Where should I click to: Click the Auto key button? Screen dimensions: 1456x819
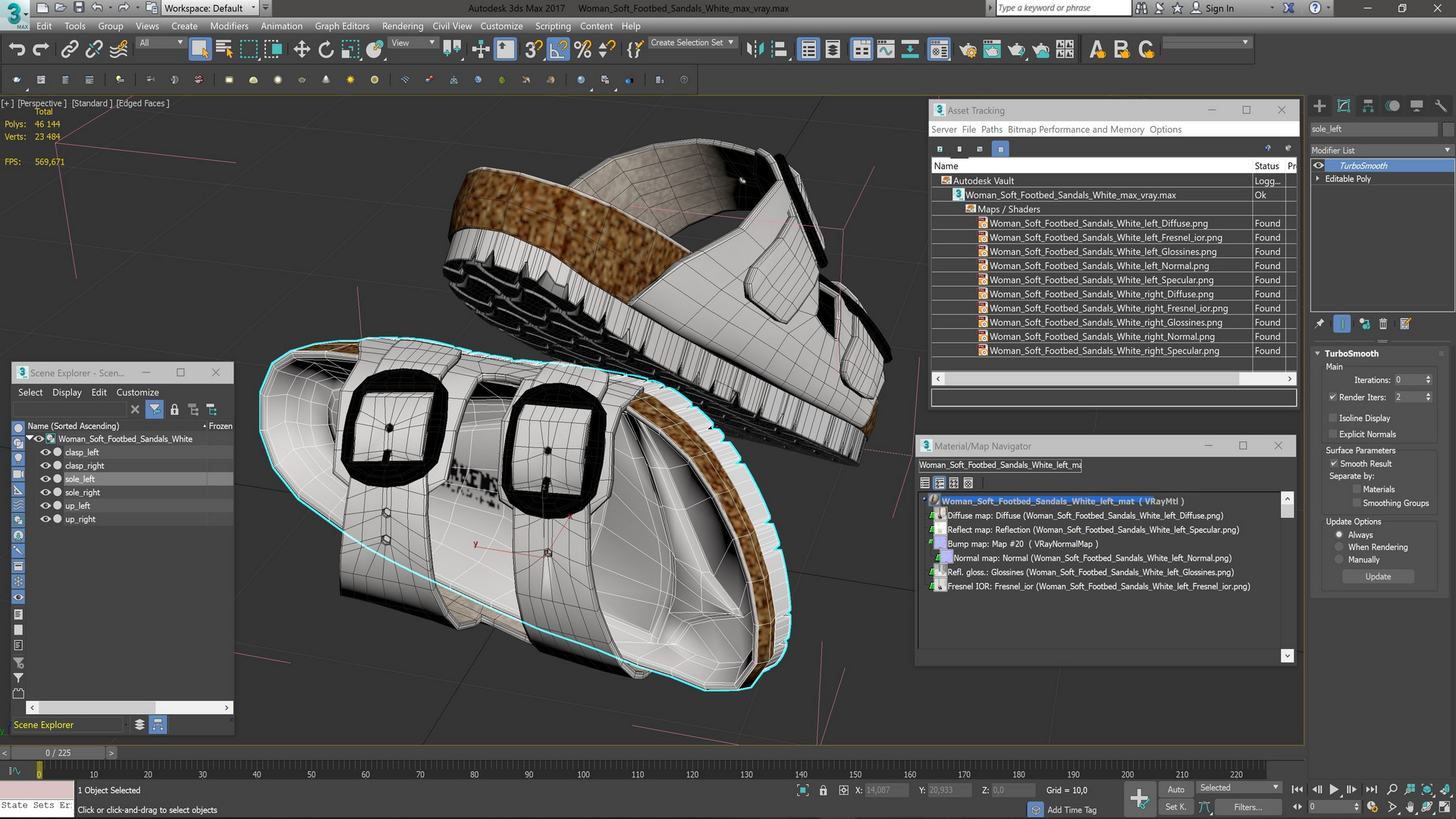click(1175, 789)
